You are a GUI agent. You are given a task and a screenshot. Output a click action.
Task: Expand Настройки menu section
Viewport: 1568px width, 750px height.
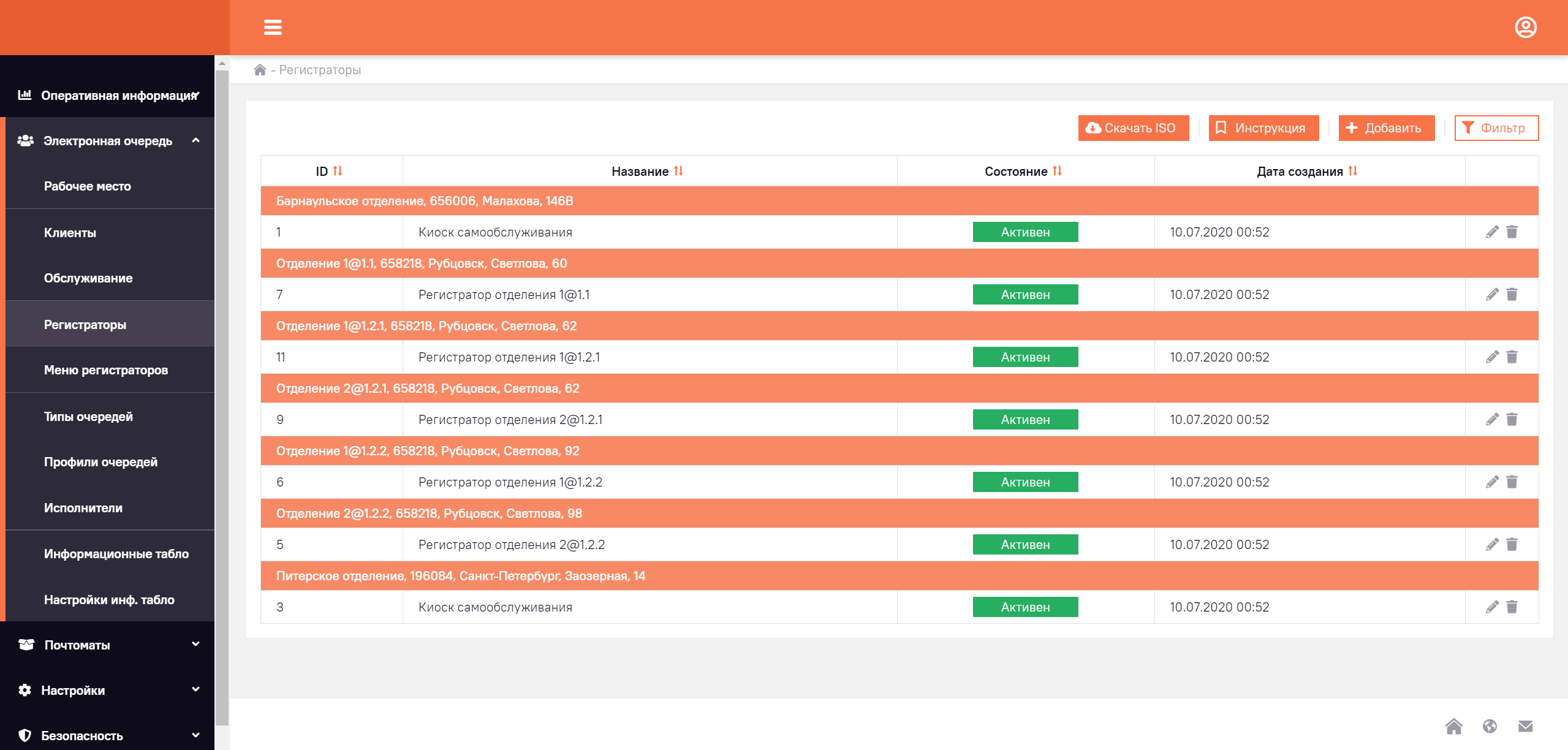(x=107, y=690)
